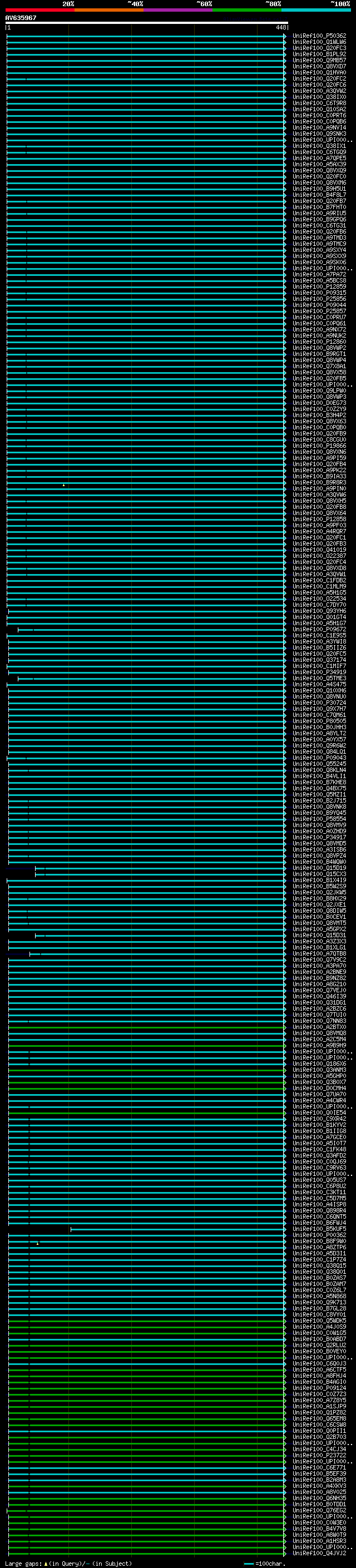Click the =100char. scale legend
Image resolution: width=356 pixels, height=1568 pixels.
point(264,1564)
